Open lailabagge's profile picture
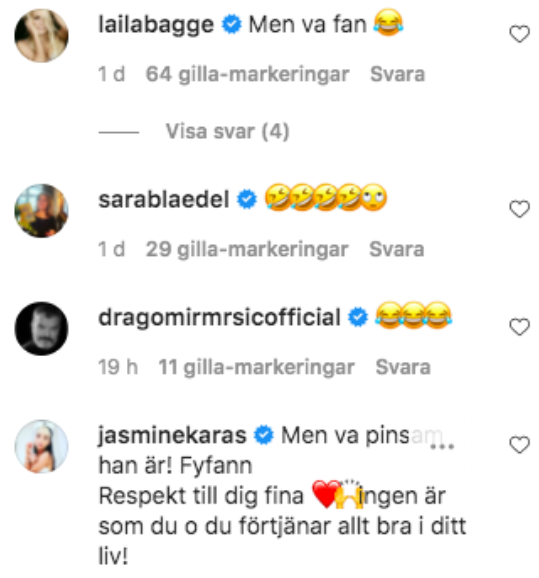The height and width of the screenshot is (578, 539). tap(41, 36)
